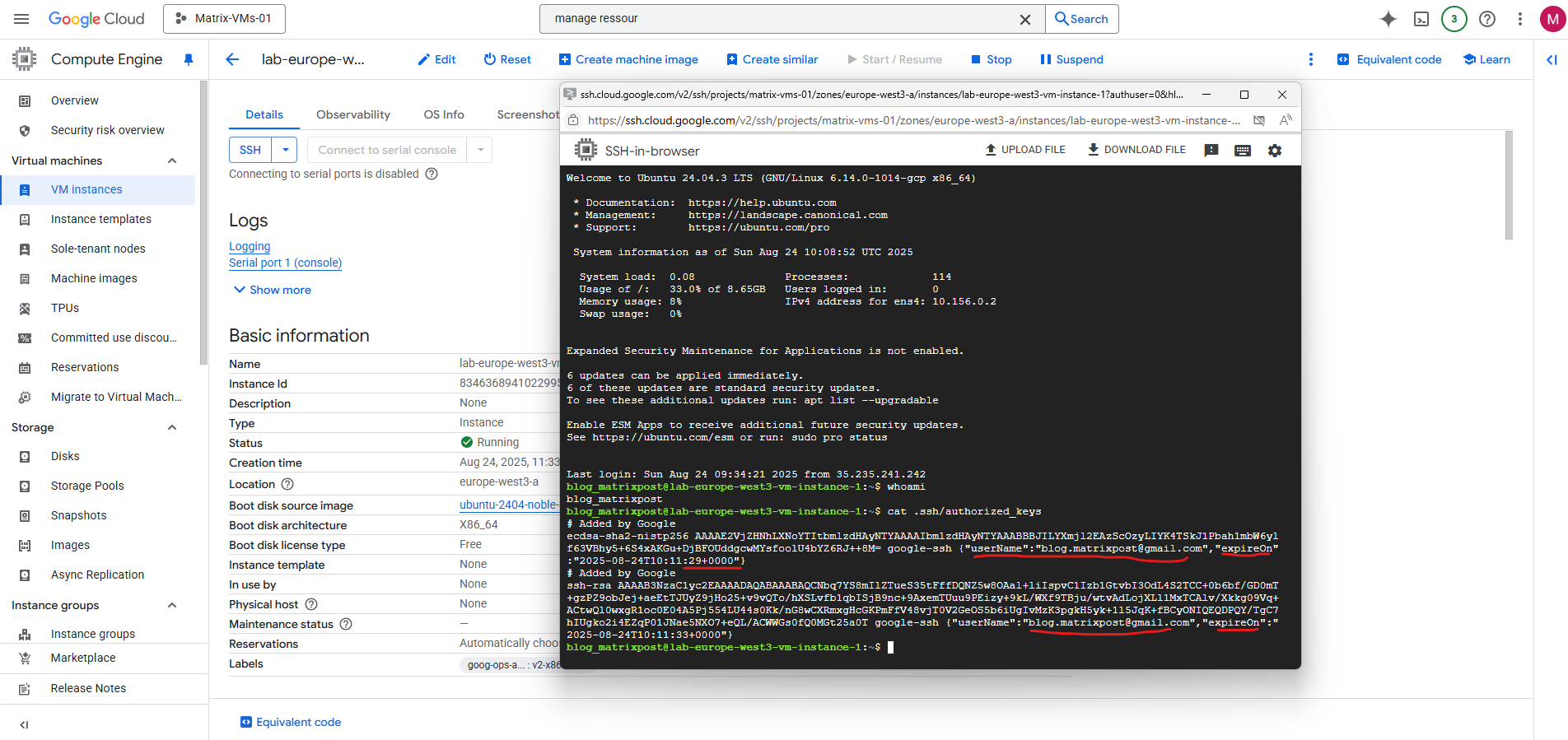Viewport: 1568px width, 740px height.
Task: Collapse the Virtual machines section
Action: point(172,161)
